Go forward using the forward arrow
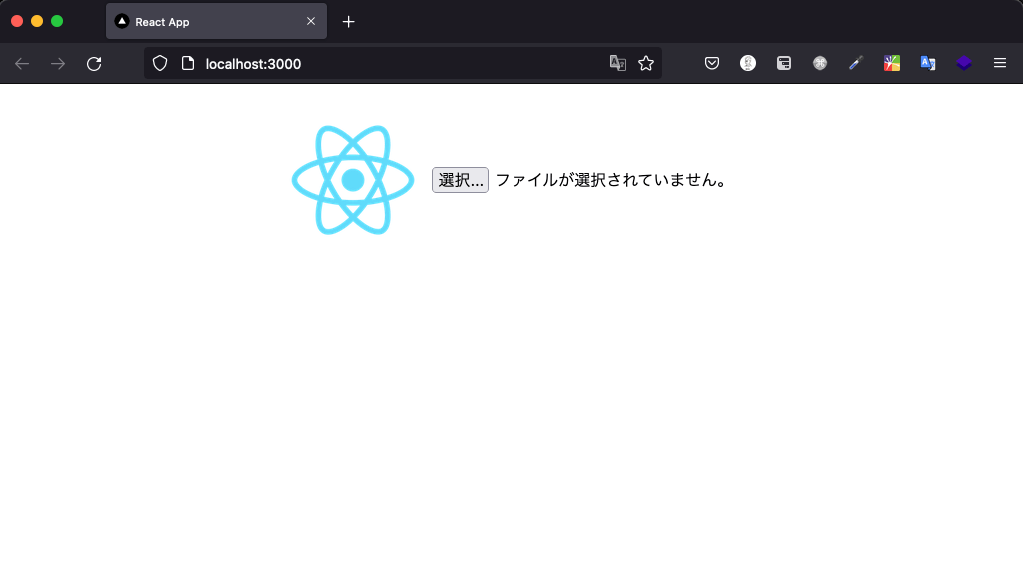Image resolution: width=1023 pixels, height=563 pixels. tap(58, 63)
